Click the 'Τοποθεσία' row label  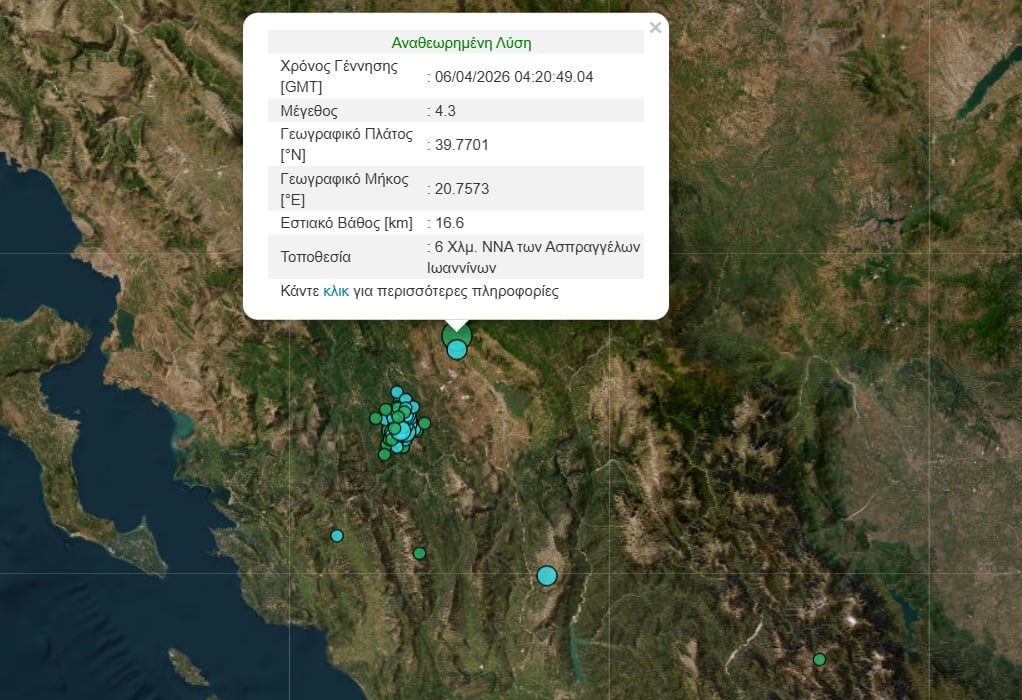(315, 257)
